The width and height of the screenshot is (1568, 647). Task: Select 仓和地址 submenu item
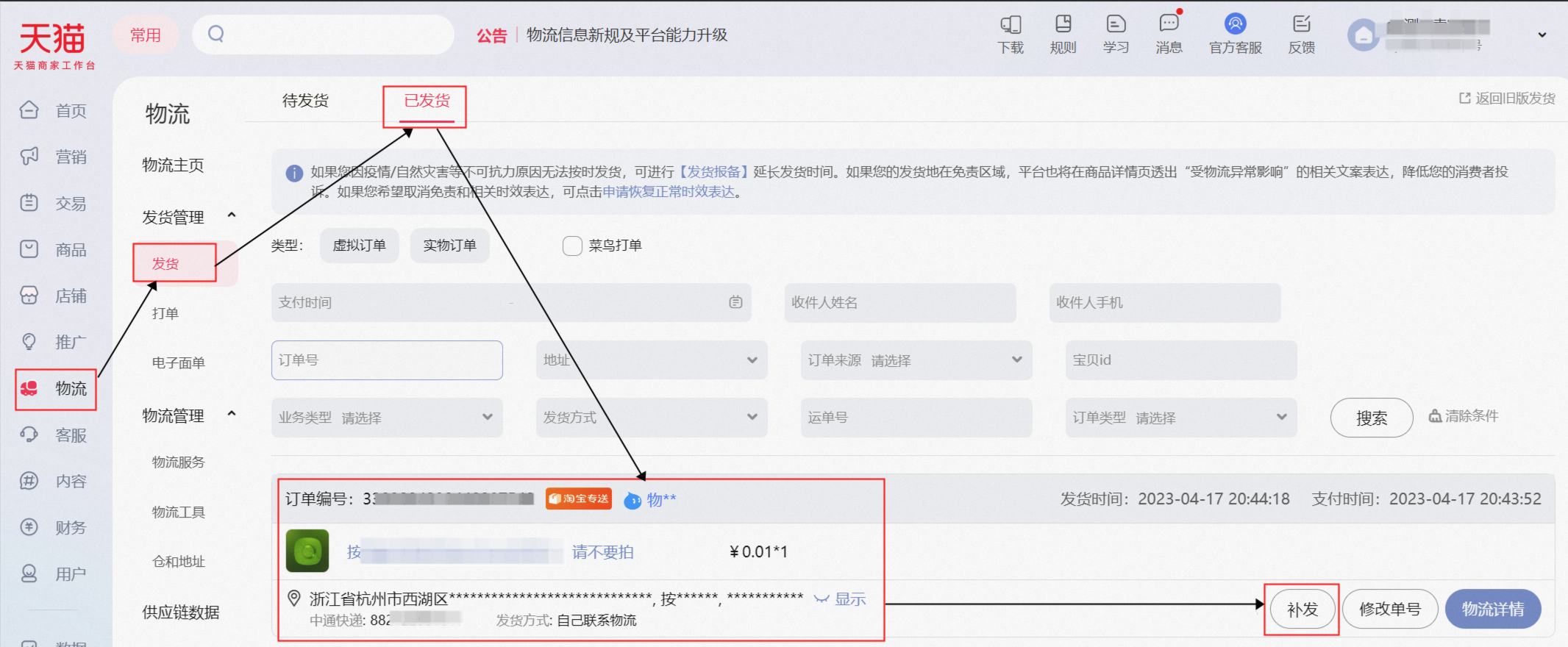click(179, 561)
